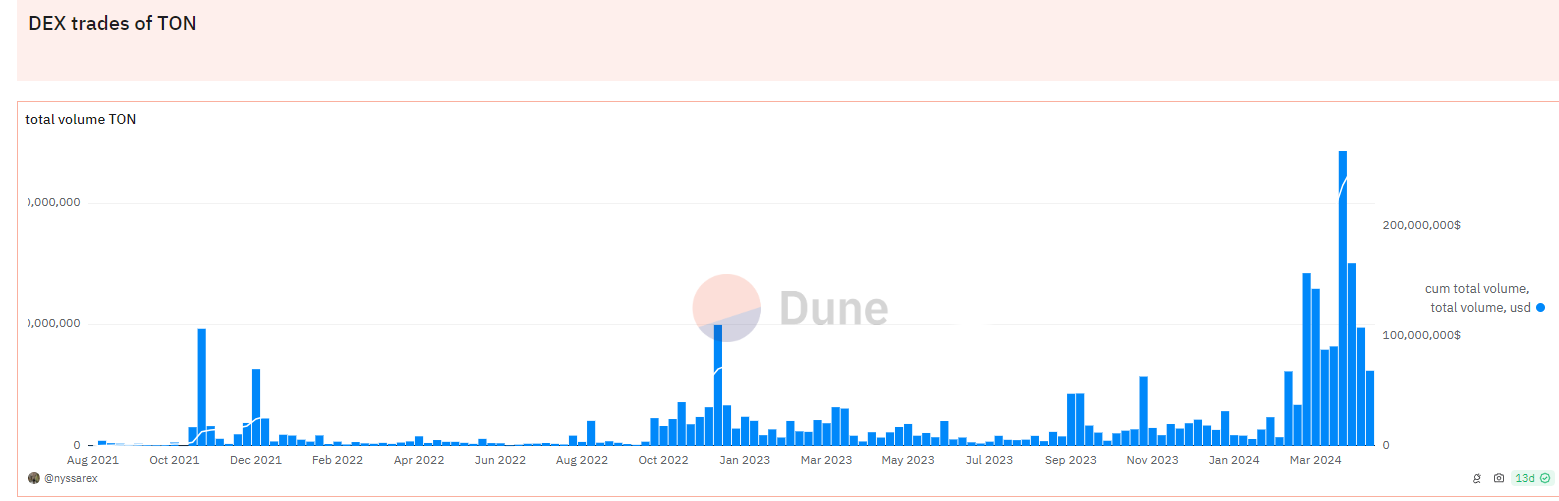Select the tall bar just before Jan 2023

(718, 384)
